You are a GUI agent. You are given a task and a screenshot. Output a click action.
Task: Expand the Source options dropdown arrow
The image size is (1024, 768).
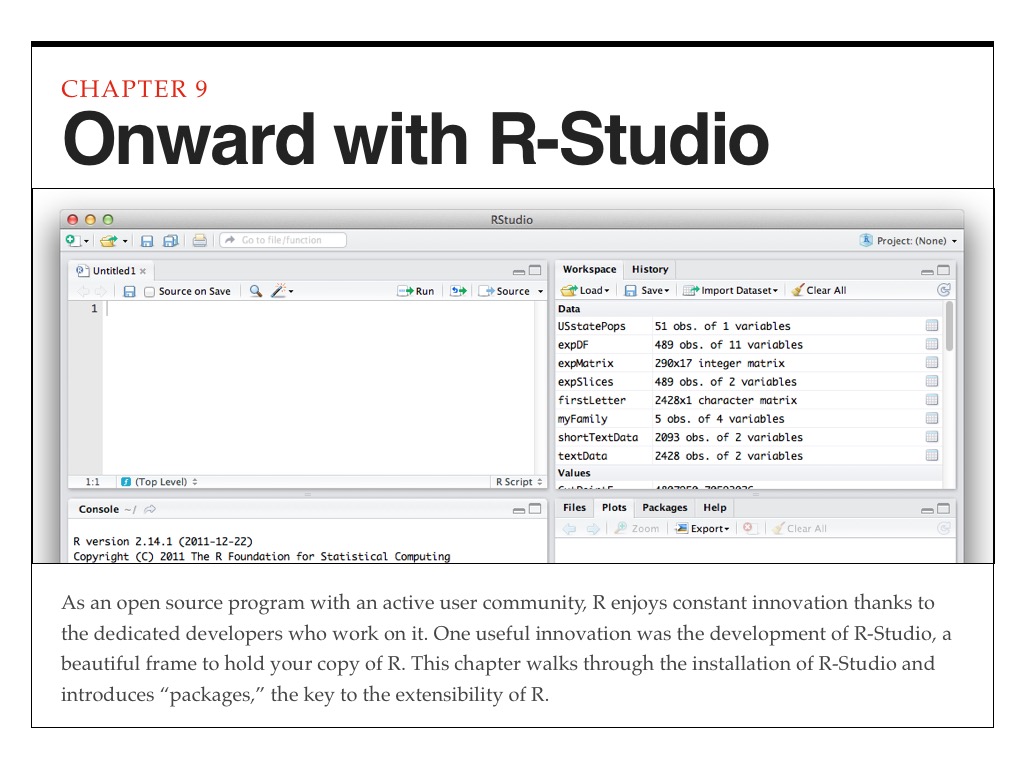(541, 291)
